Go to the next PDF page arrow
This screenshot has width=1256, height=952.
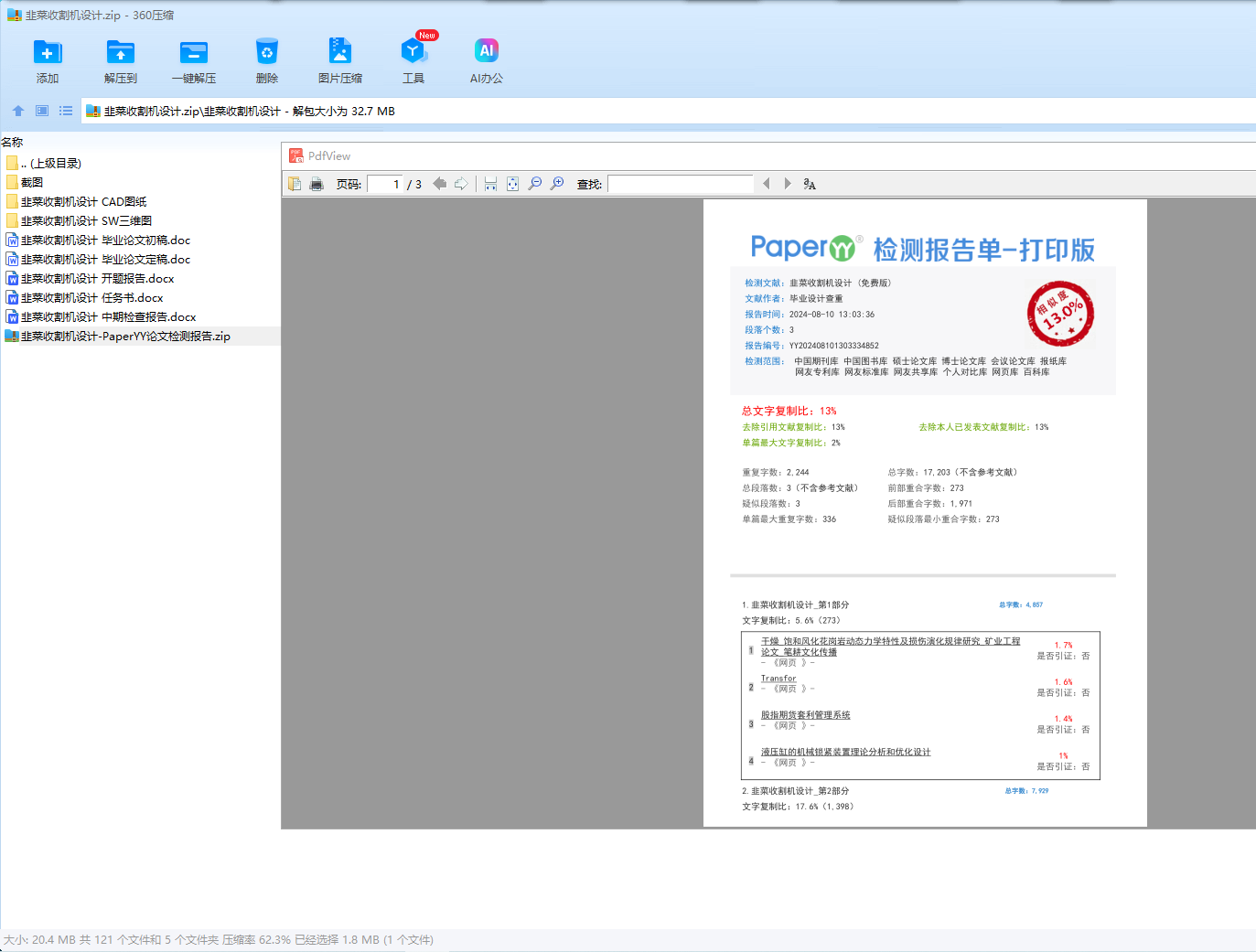click(x=461, y=184)
